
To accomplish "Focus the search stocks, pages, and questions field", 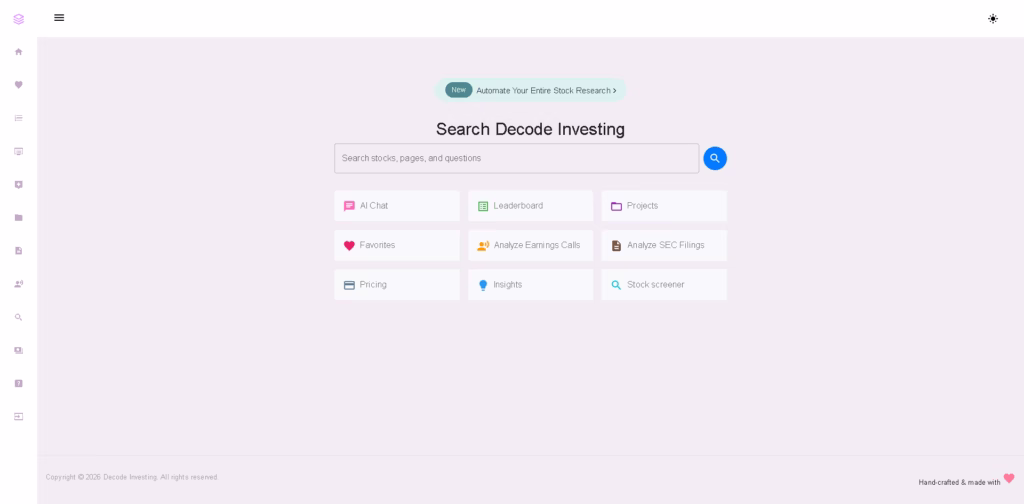I will pos(516,158).
